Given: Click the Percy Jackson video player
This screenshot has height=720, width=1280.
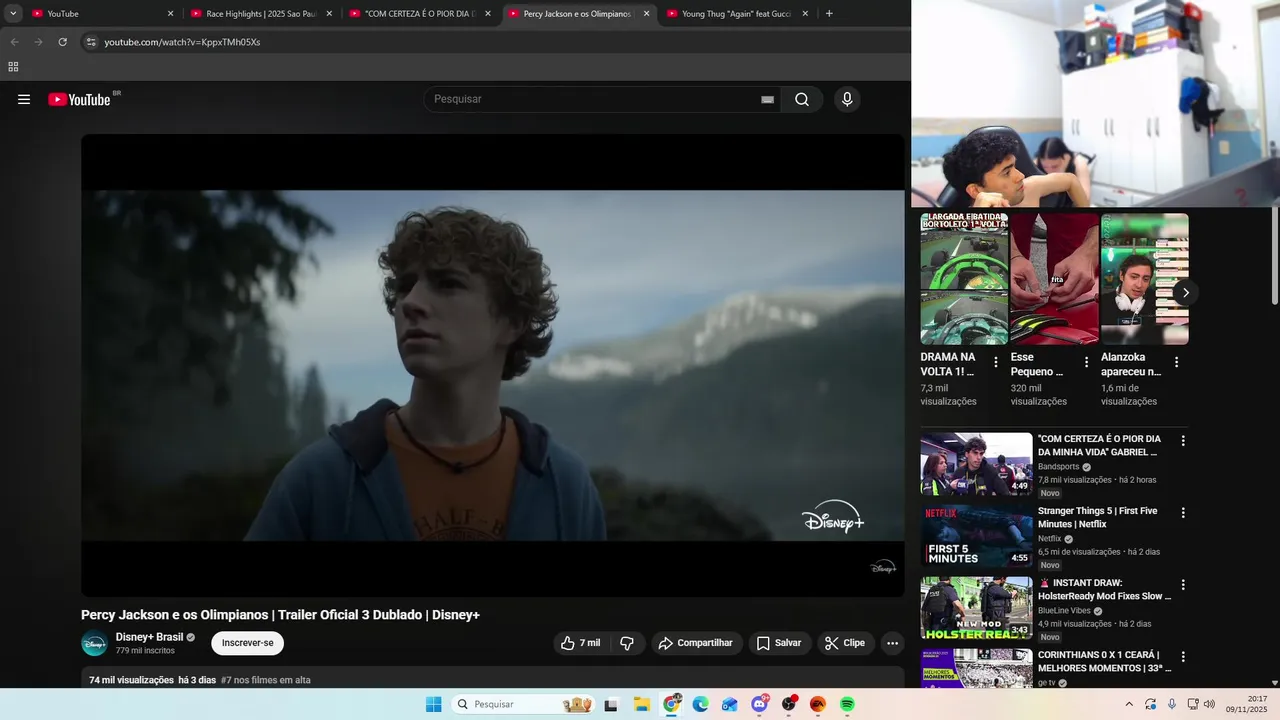Looking at the screenshot, I should (493, 366).
